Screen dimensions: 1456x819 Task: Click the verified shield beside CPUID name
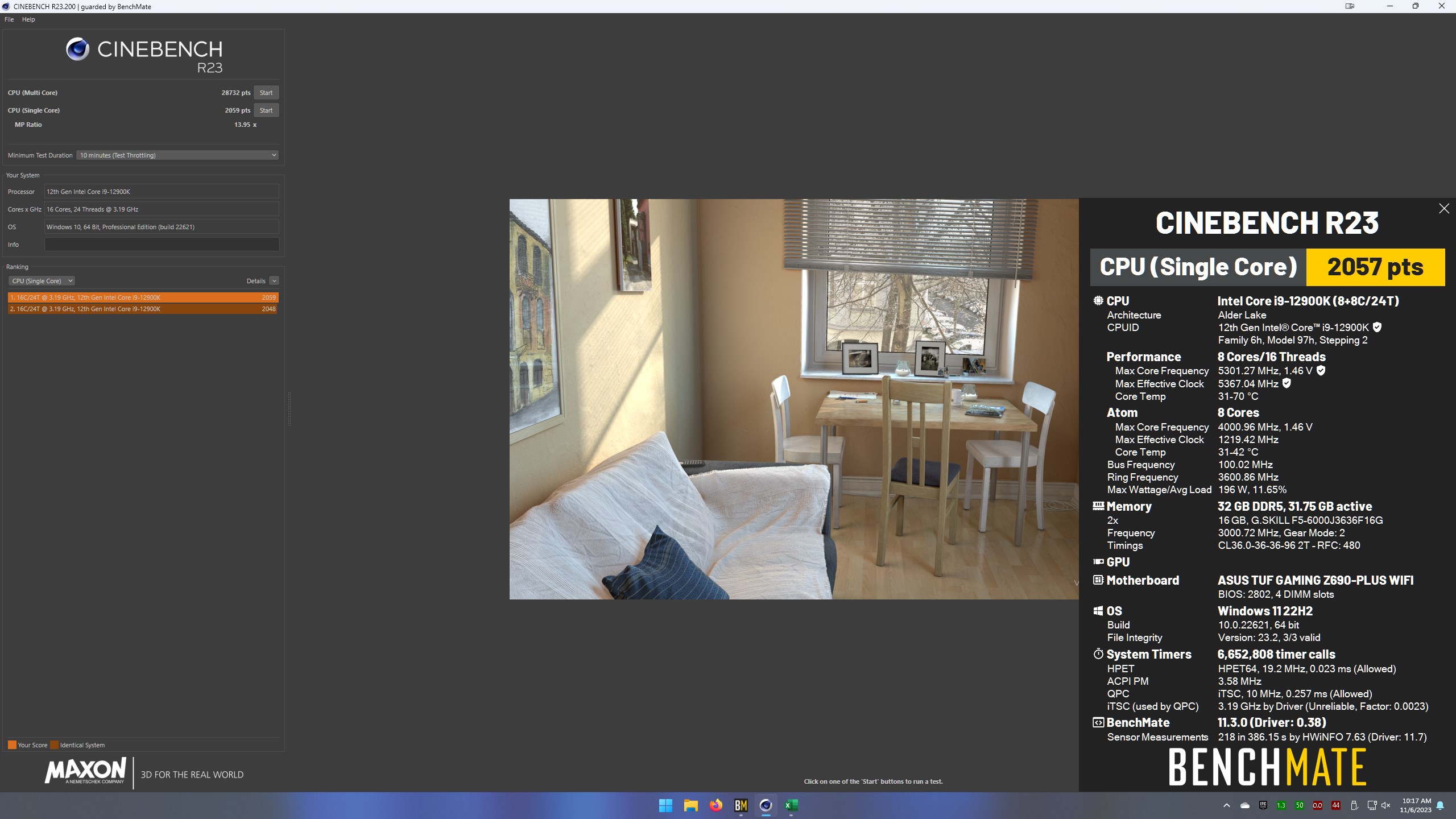[x=1377, y=327]
